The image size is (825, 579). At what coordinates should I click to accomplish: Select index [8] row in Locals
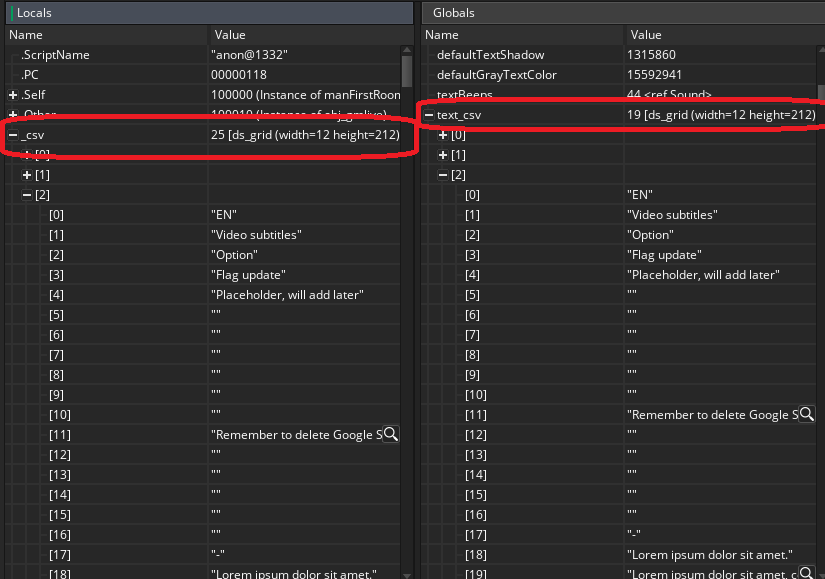(203, 375)
